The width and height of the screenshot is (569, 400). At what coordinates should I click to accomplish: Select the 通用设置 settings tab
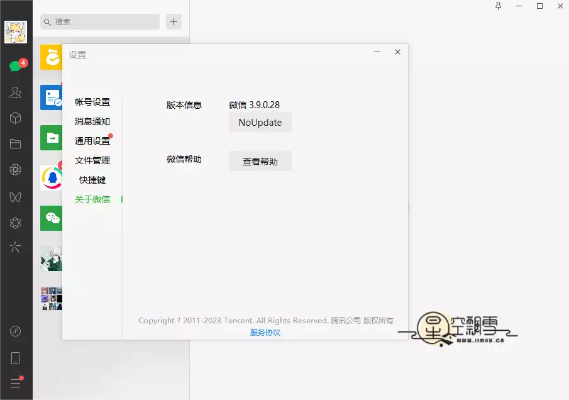(92, 141)
